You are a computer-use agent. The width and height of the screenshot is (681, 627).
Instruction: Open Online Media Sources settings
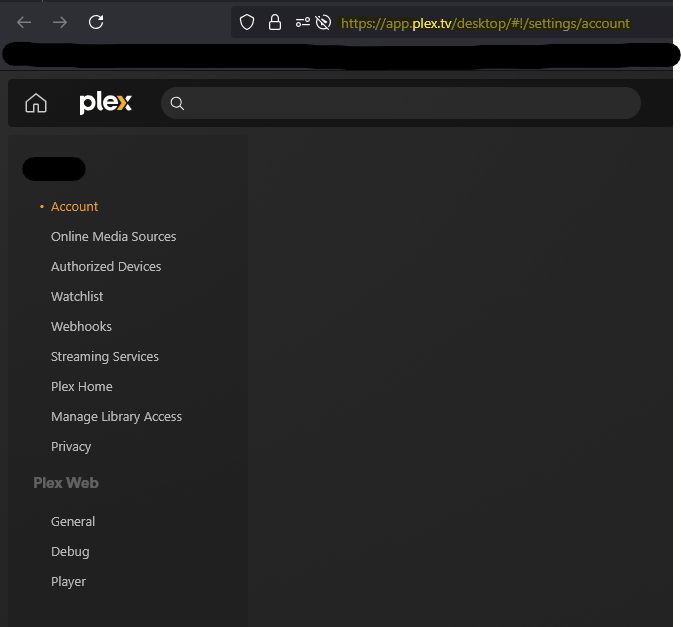tap(113, 237)
